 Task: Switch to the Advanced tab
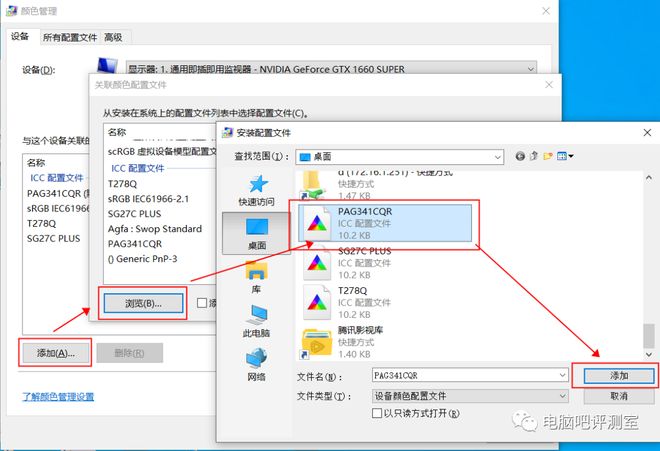click(114, 37)
